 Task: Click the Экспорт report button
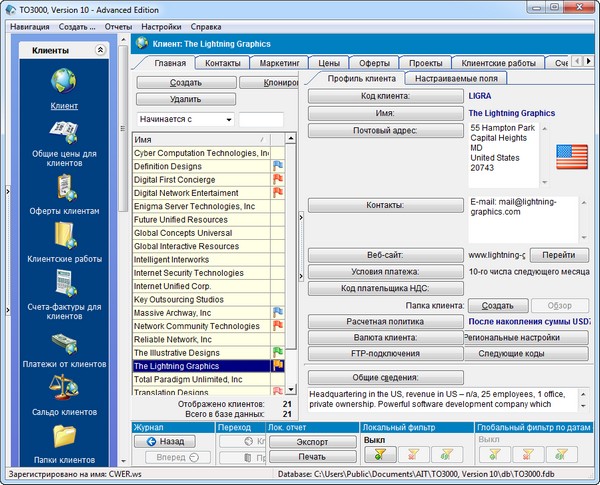pyautogui.click(x=312, y=440)
